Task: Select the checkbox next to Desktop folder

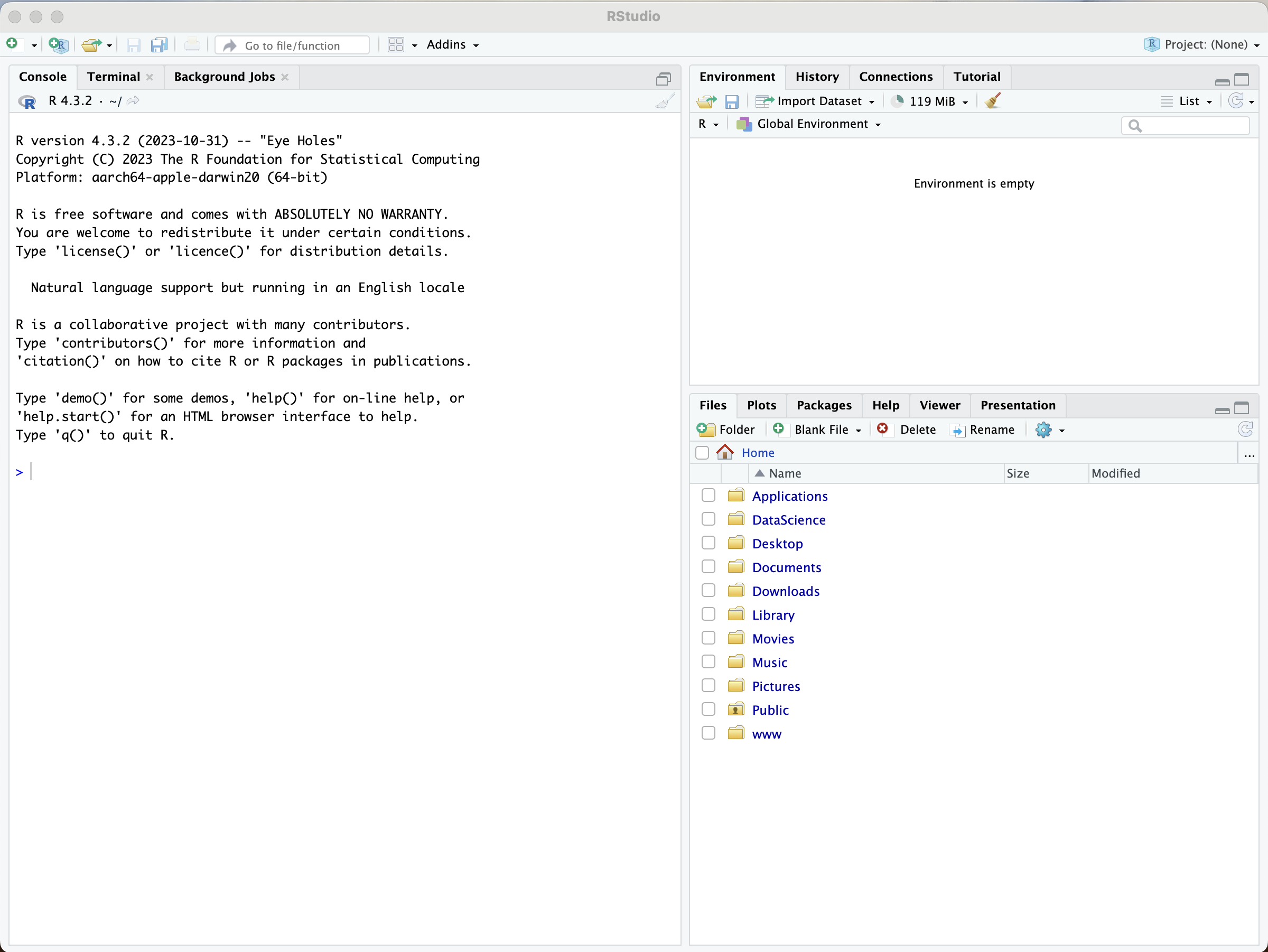Action: pos(707,543)
